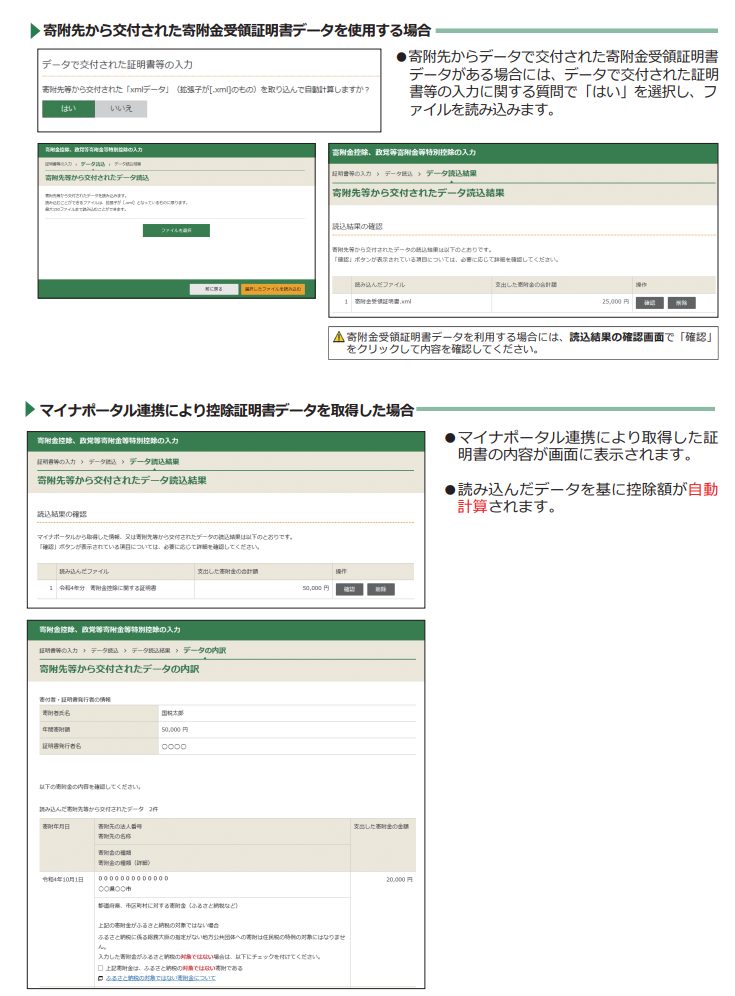Click the warning triangle icon in the notice
The height and width of the screenshot is (996, 735).
(x=338, y=338)
